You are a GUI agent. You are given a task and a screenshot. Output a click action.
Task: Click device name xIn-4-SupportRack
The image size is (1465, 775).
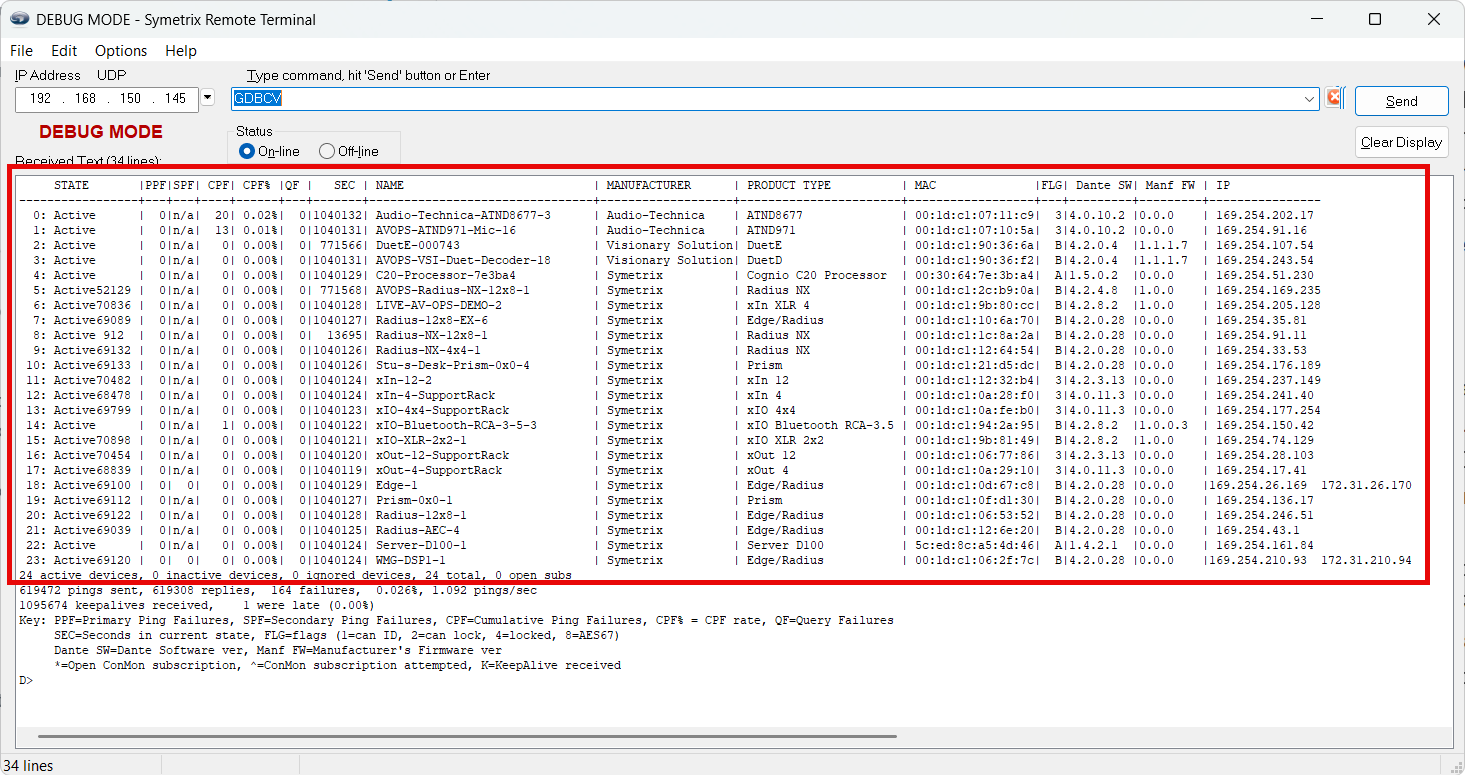435,395
